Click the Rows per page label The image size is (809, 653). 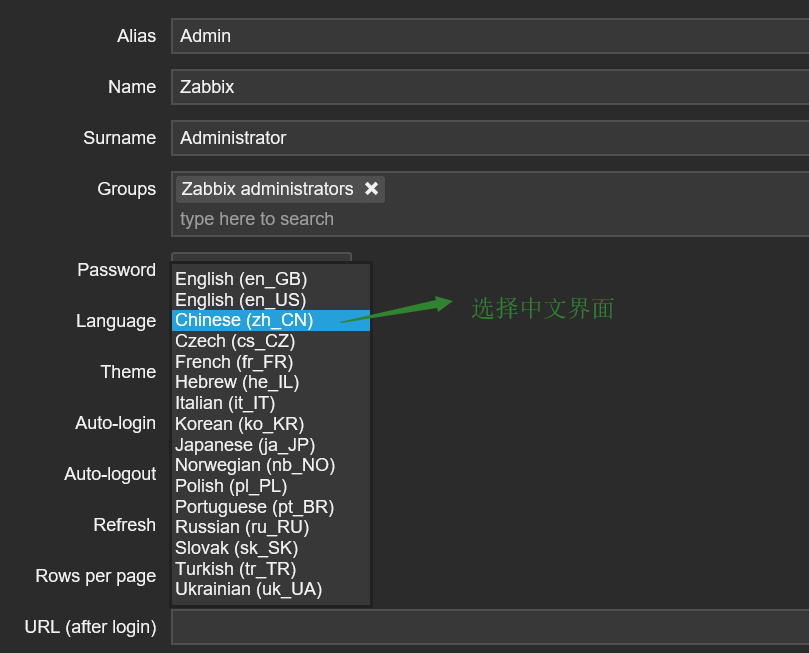tap(96, 576)
